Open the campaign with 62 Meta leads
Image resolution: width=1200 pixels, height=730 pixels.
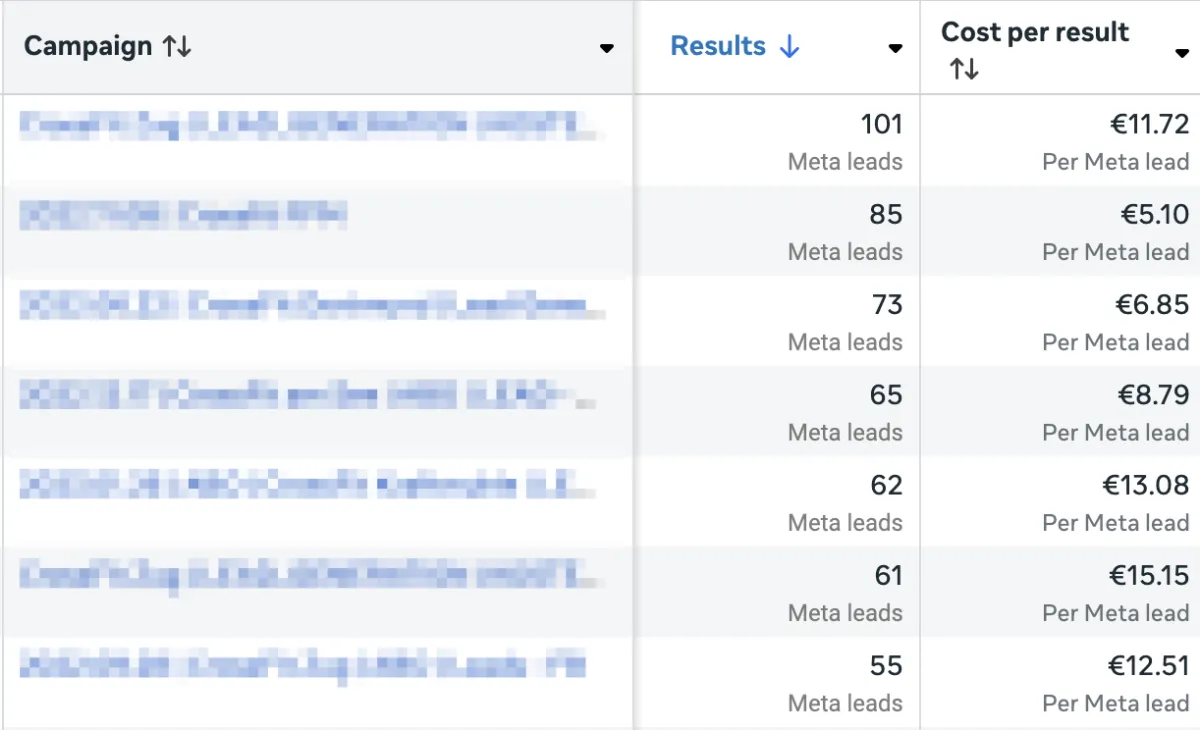click(309, 487)
